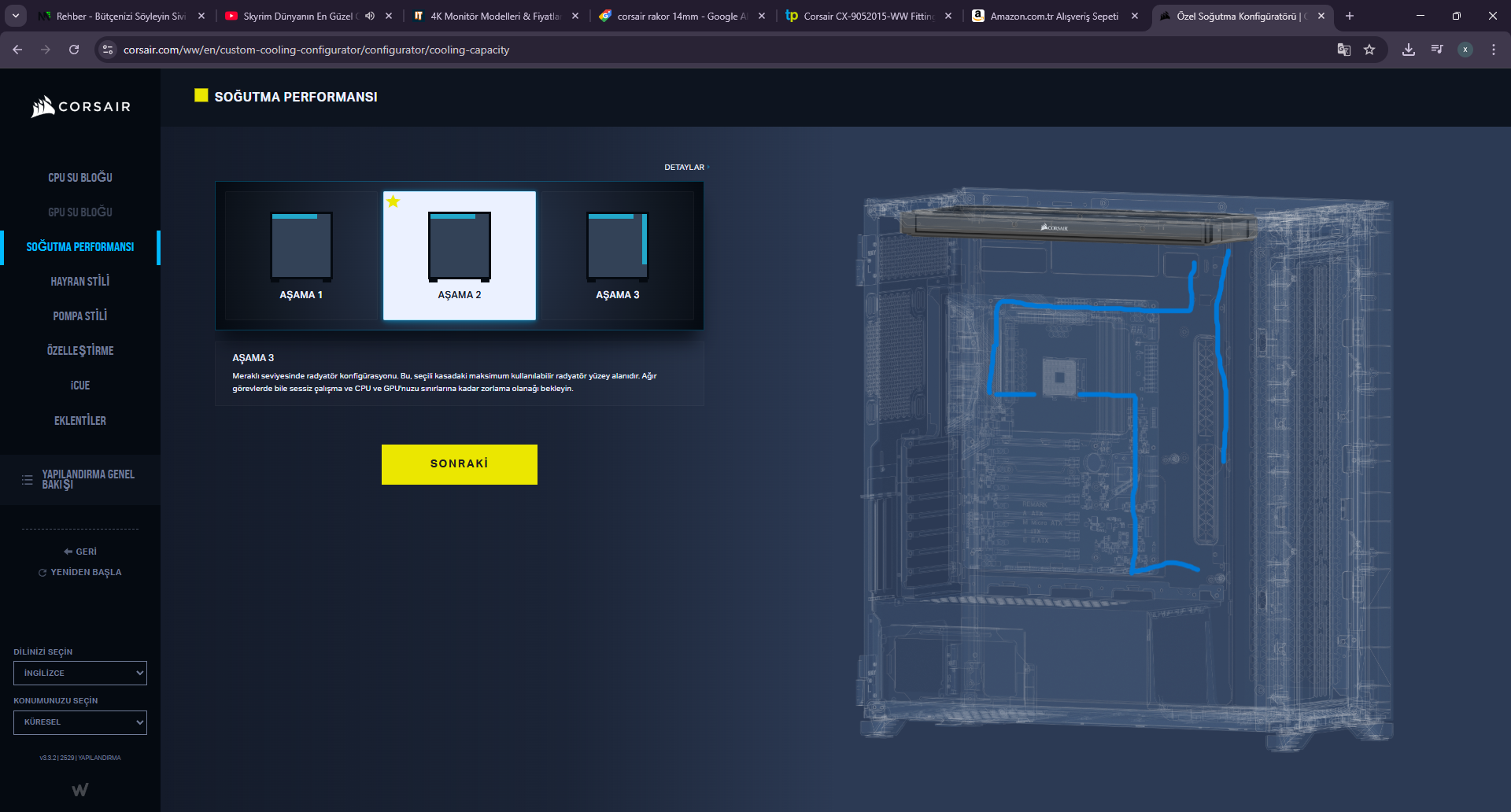This screenshot has height=812, width=1511.
Task: Click the site information icon
Action: click(x=109, y=50)
